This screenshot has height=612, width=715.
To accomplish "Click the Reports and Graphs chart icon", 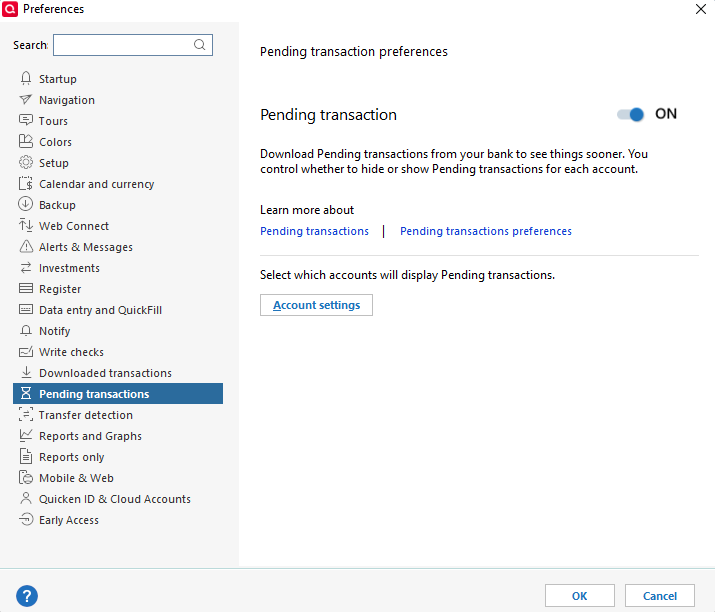I will pos(26,435).
